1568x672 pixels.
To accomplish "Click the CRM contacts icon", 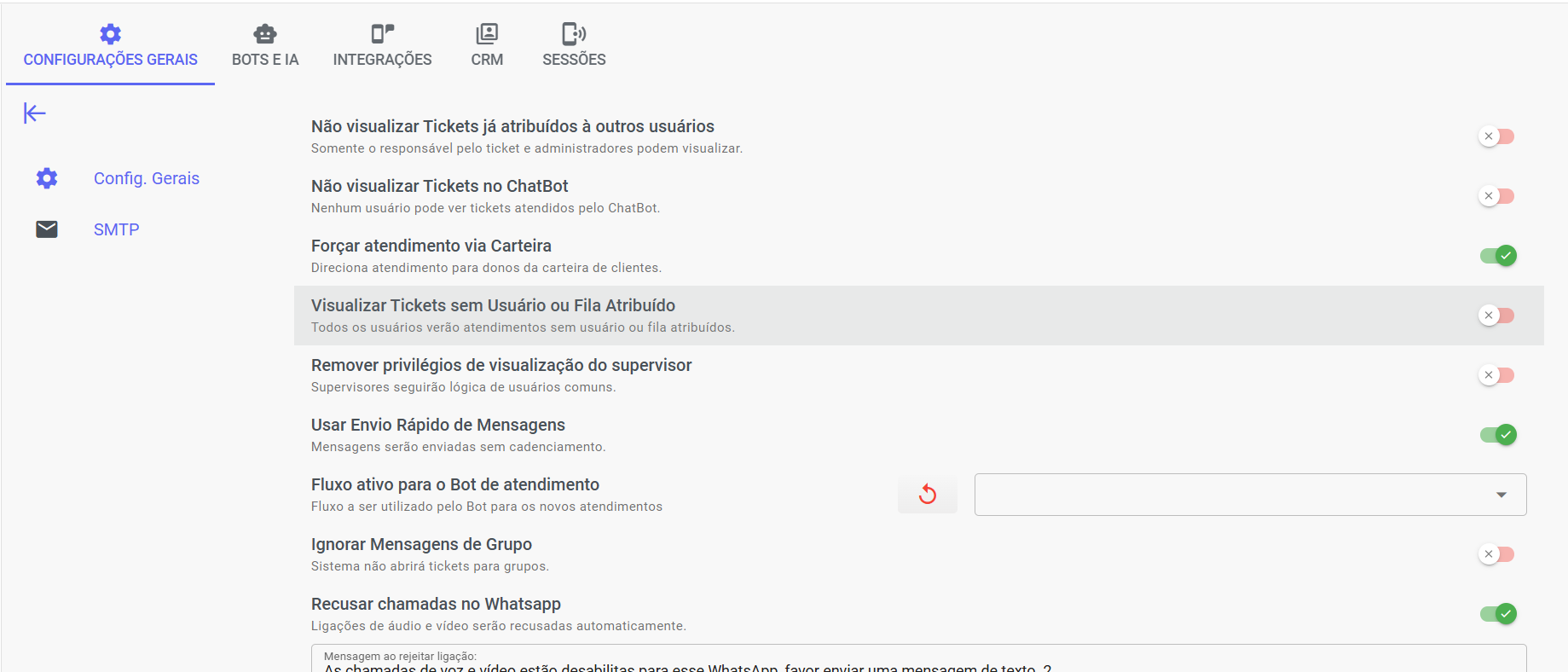I will [x=487, y=34].
